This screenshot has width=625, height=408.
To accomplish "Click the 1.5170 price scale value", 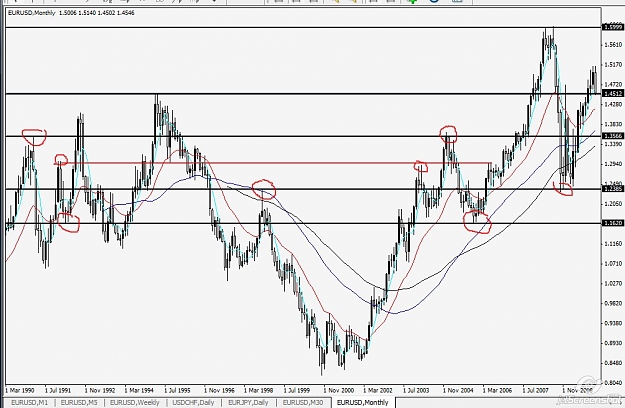I will pyautogui.click(x=613, y=65).
